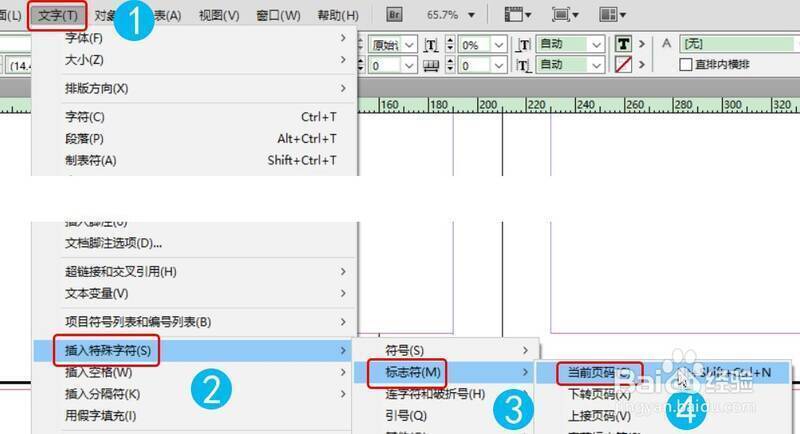Viewport: 800px width, 434px height.
Task: Open the upper 自动 dropdown arrow
Action: pyautogui.click(x=596, y=45)
